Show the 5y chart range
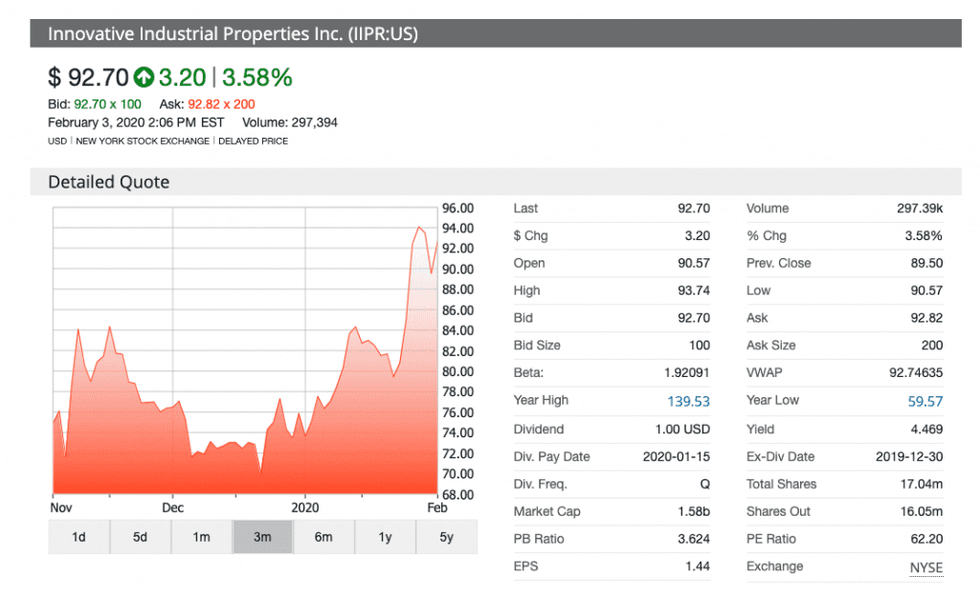This screenshot has height=597, width=980. pyautogui.click(x=446, y=537)
